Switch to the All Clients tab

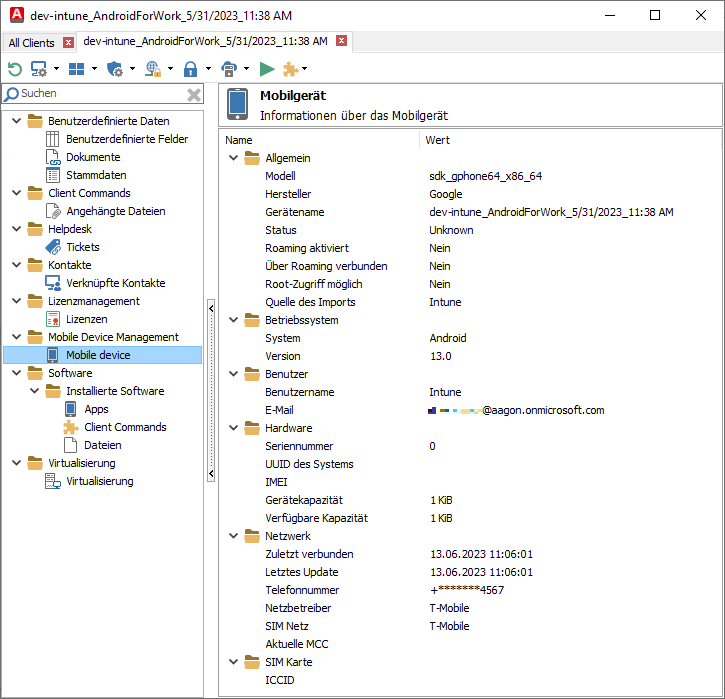[x=31, y=43]
